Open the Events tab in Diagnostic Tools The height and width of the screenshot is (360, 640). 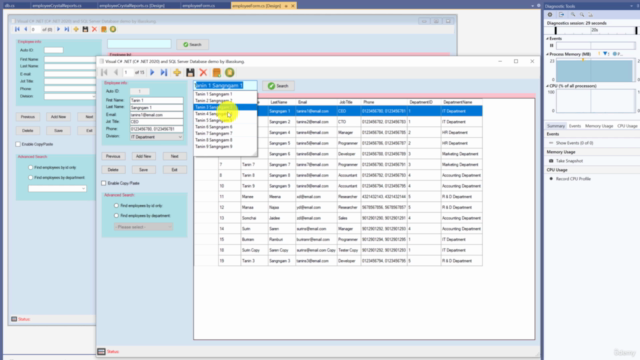(x=575, y=126)
